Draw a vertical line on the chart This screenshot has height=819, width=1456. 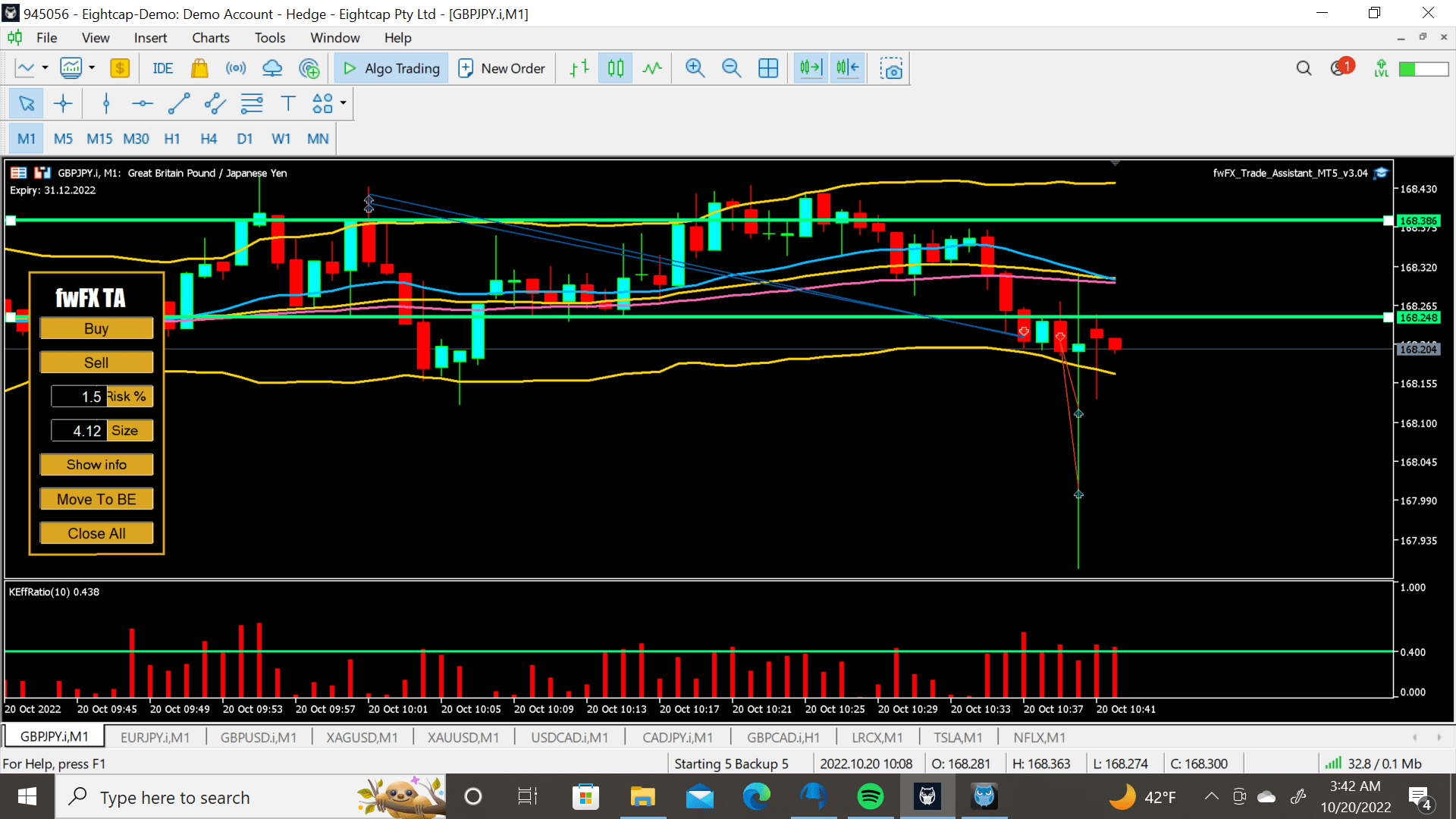coord(106,104)
